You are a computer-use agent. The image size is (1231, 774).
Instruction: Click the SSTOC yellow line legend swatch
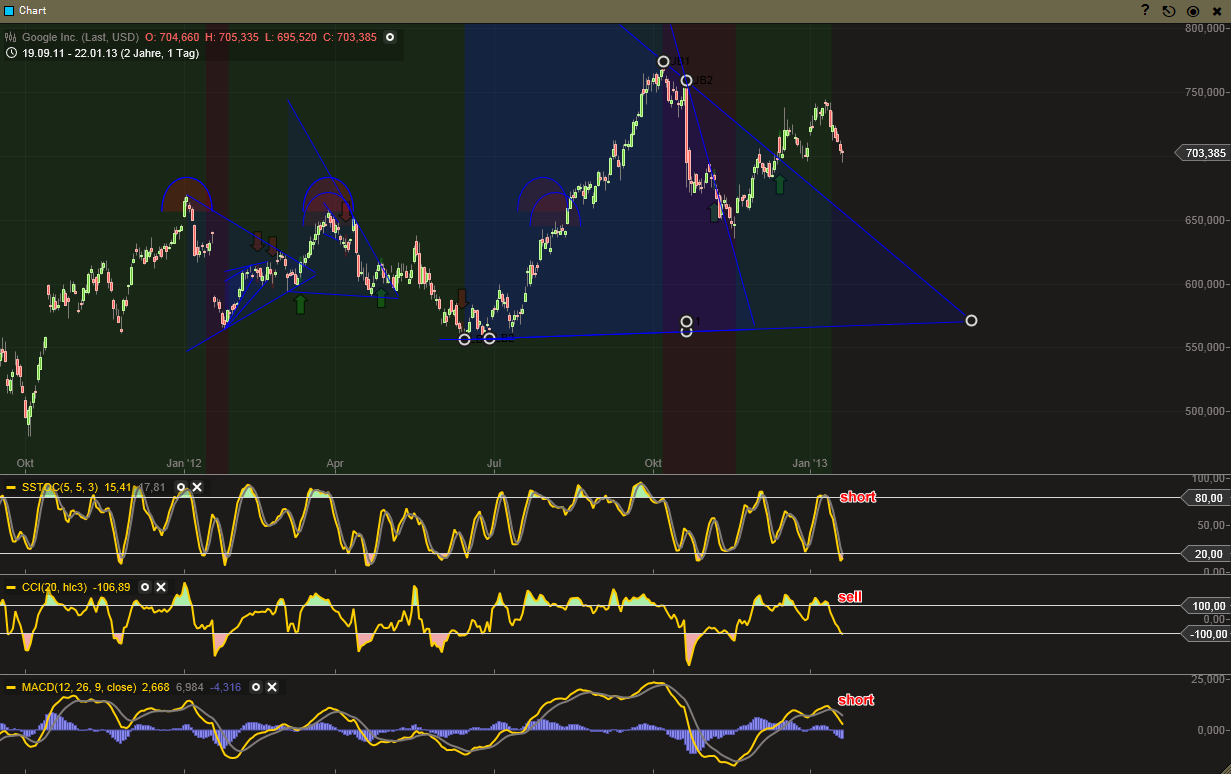point(11,487)
